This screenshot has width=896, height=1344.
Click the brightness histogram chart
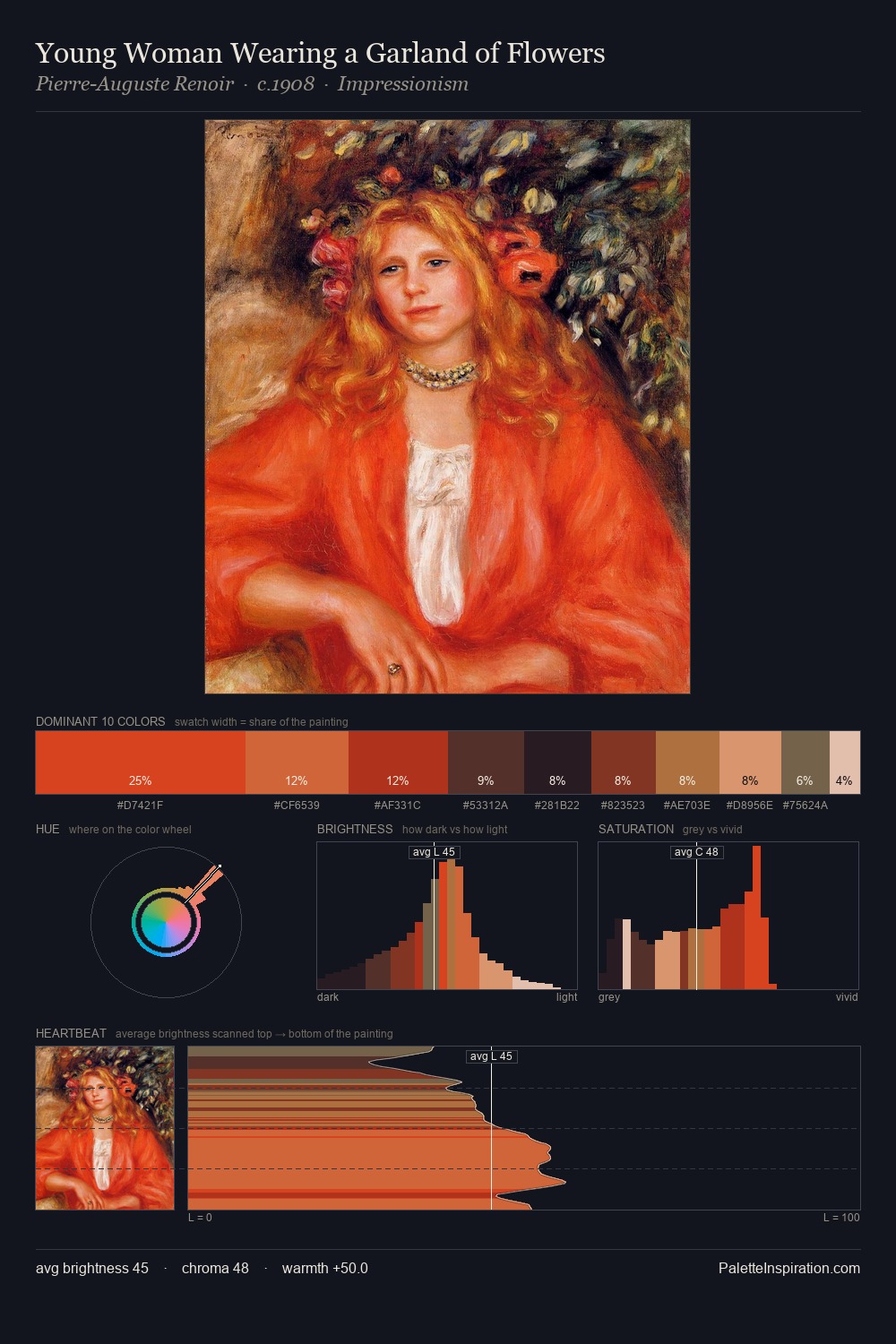tap(447, 916)
